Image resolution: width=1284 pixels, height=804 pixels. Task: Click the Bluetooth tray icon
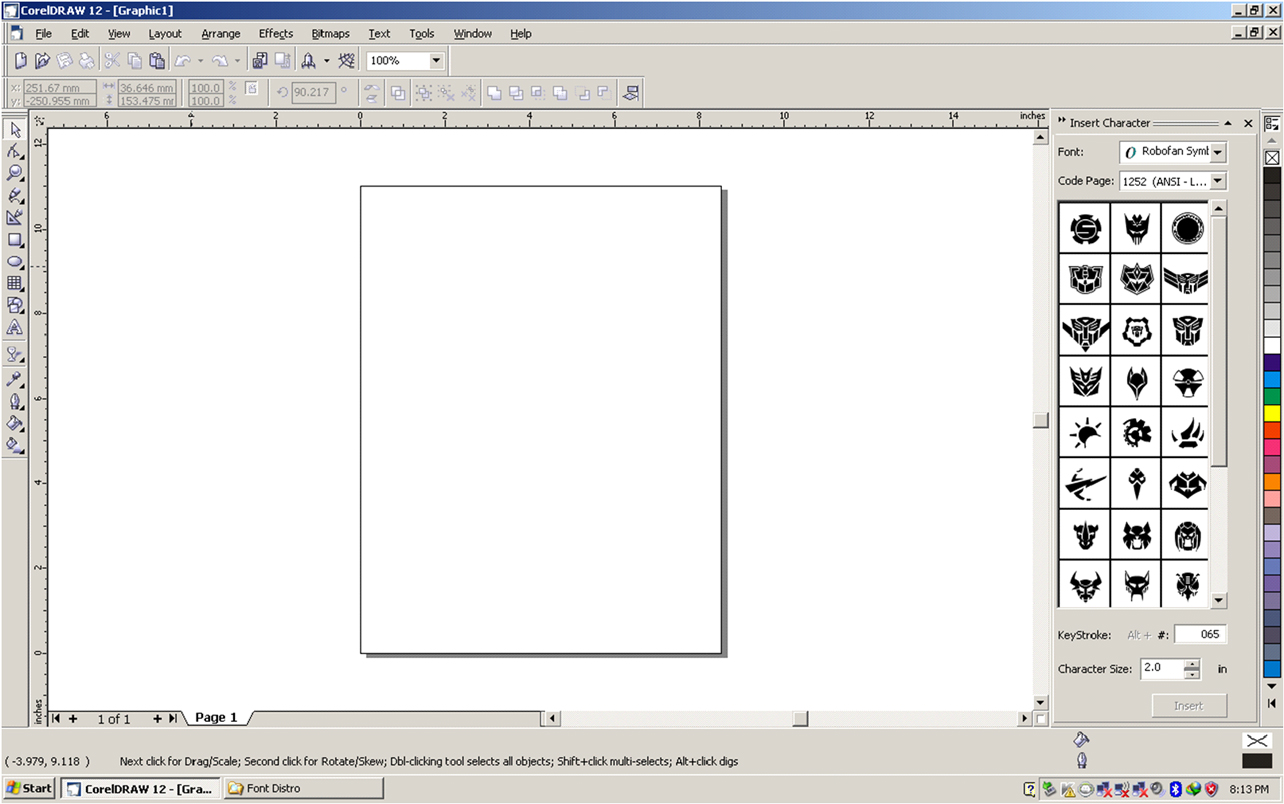point(1176,788)
